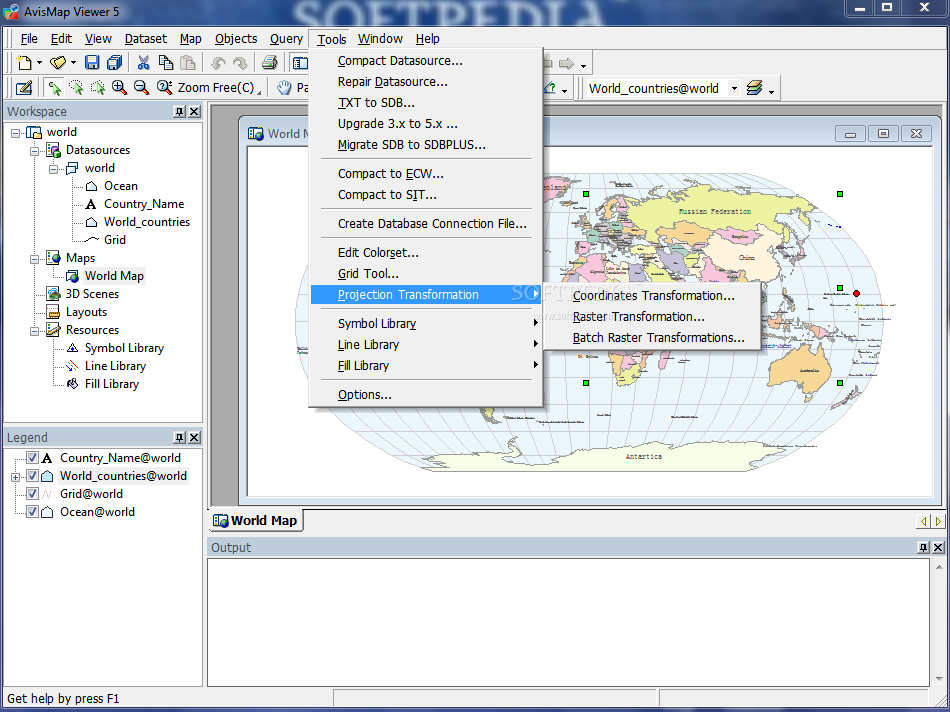Toggle World_countries@world layer checkbox
The width and height of the screenshot is (950, 712).
[x=32, y=476]
